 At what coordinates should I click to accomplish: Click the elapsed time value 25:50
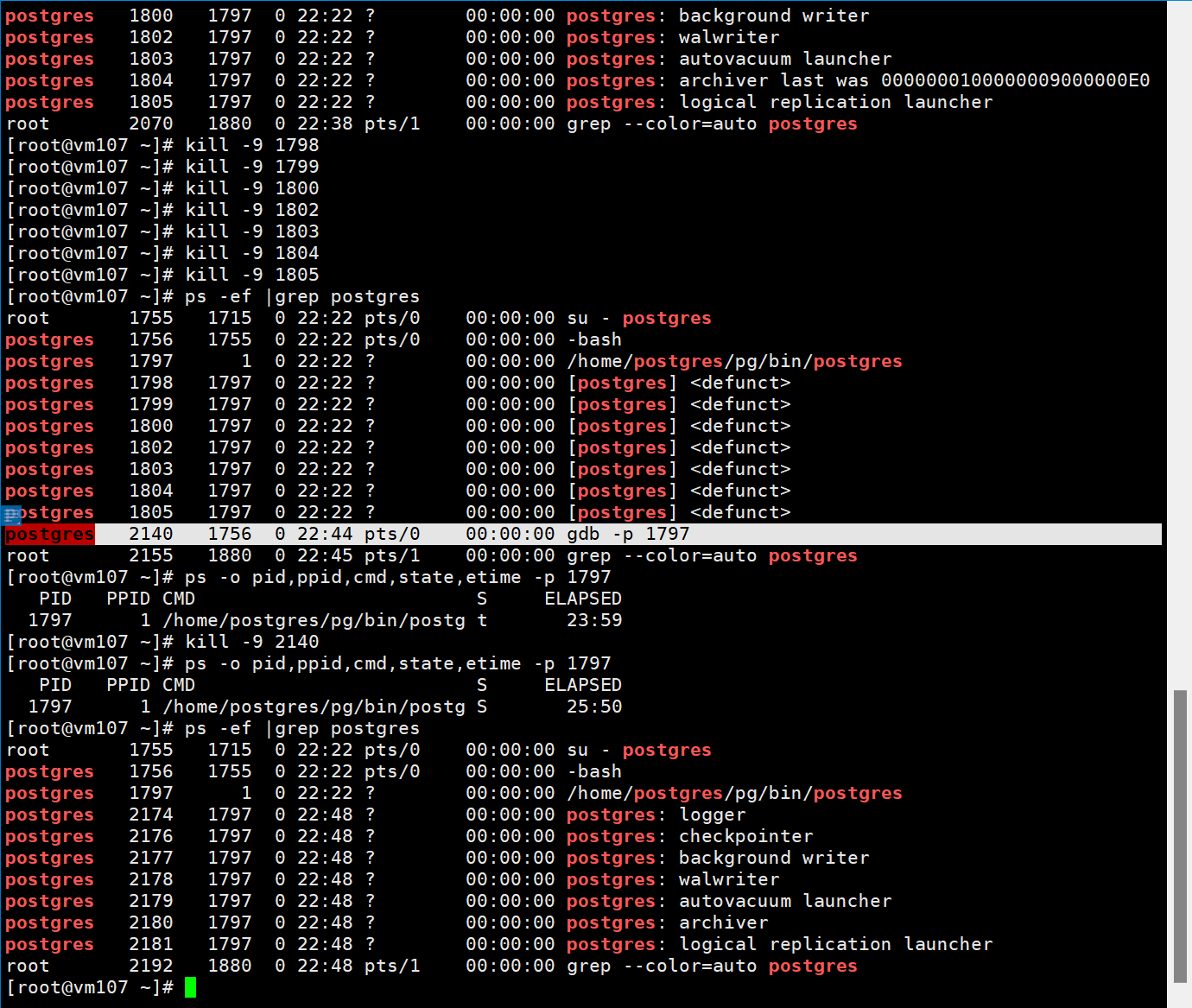[x=594, y=707]
